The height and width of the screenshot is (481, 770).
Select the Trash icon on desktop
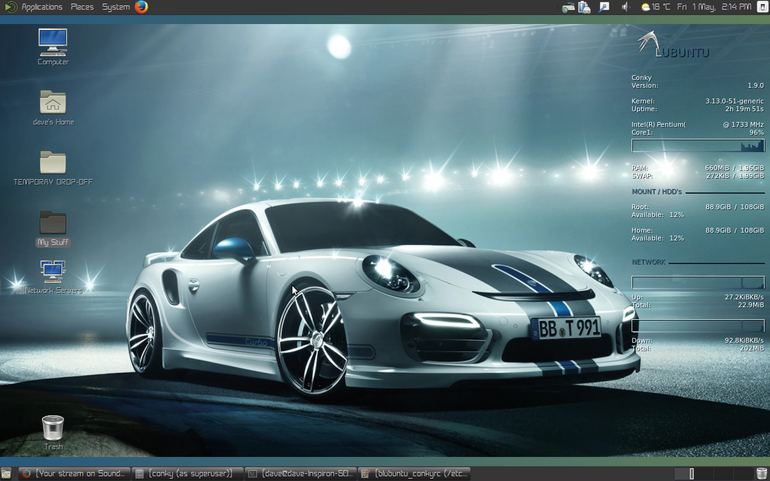coord(53,432)
